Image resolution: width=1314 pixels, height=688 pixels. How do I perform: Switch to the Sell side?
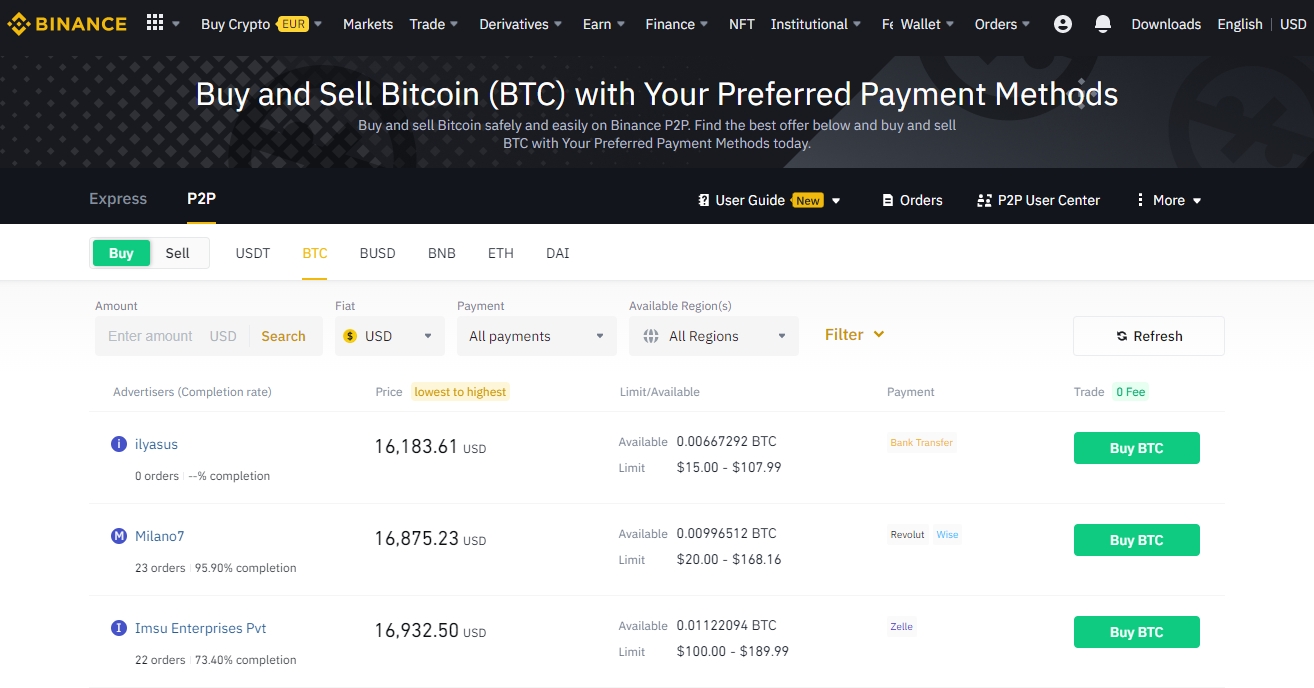coord(178,253)
